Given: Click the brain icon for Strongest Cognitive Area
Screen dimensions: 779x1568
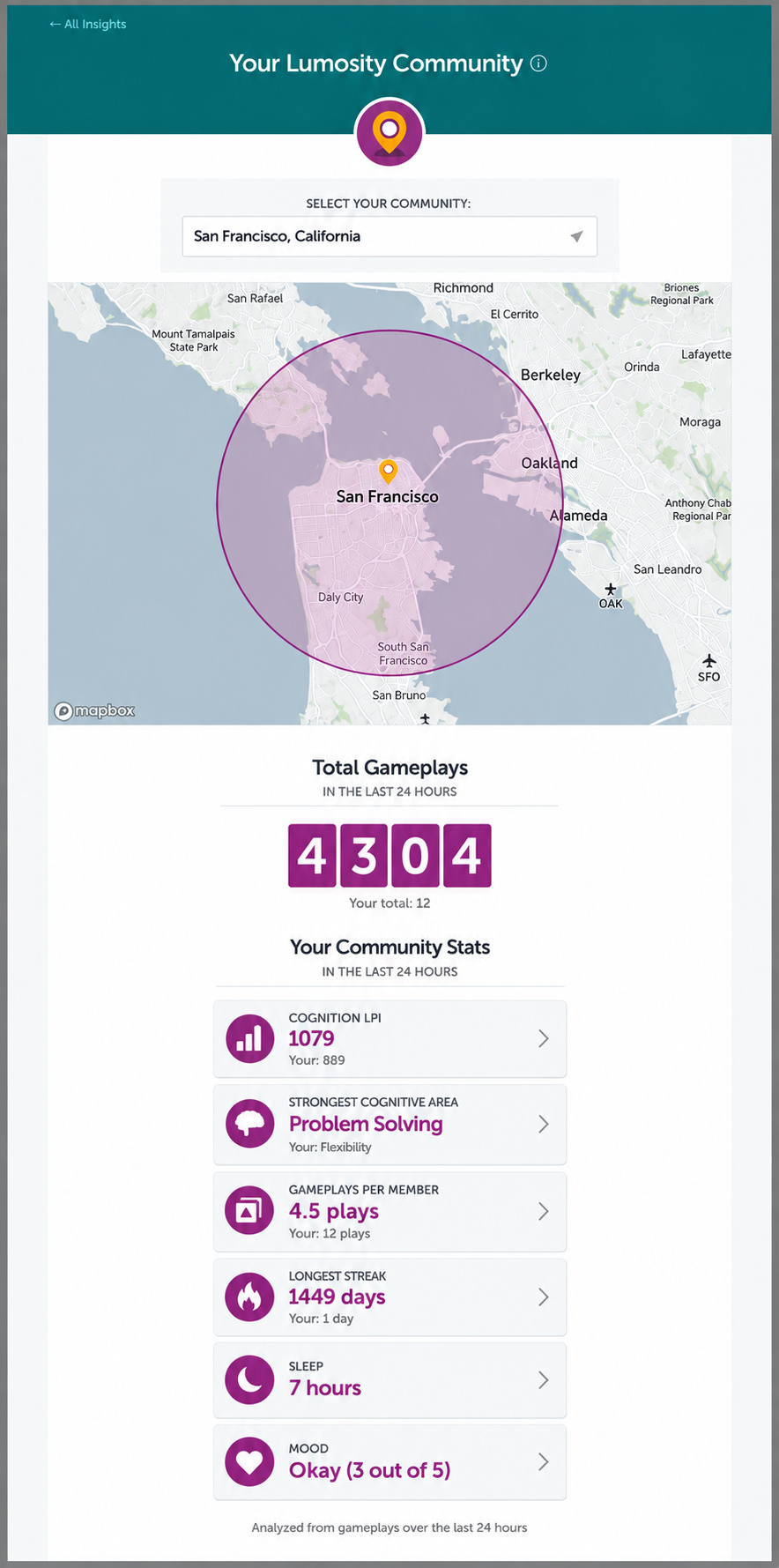Looking at the screenshot, I should click(x=250, y=1123).
